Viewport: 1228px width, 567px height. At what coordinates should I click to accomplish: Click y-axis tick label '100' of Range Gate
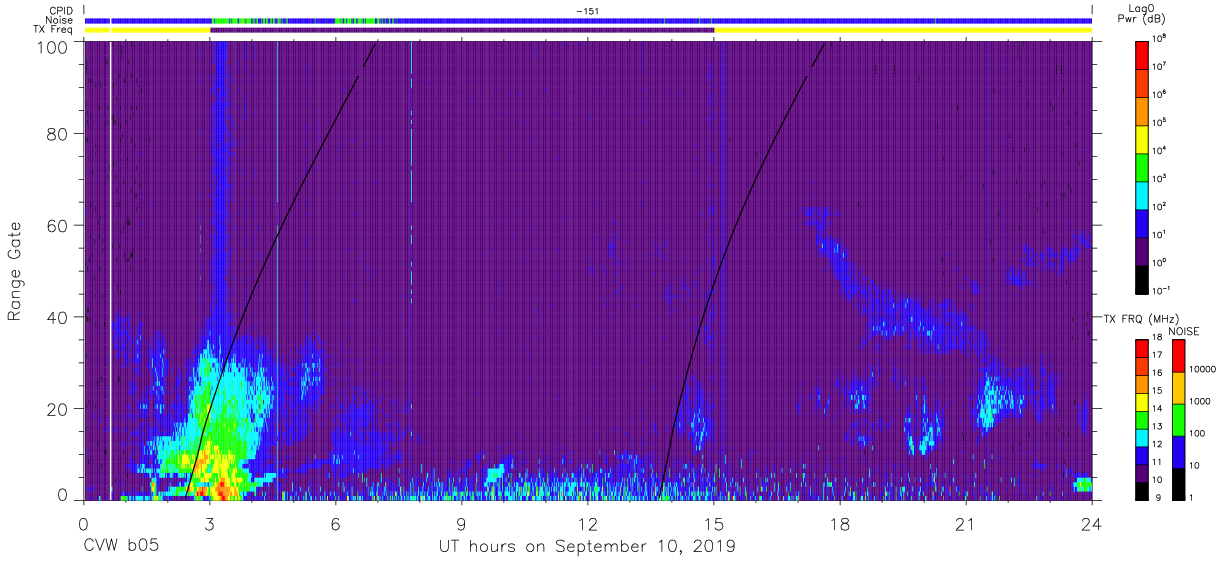click(51, 46)
